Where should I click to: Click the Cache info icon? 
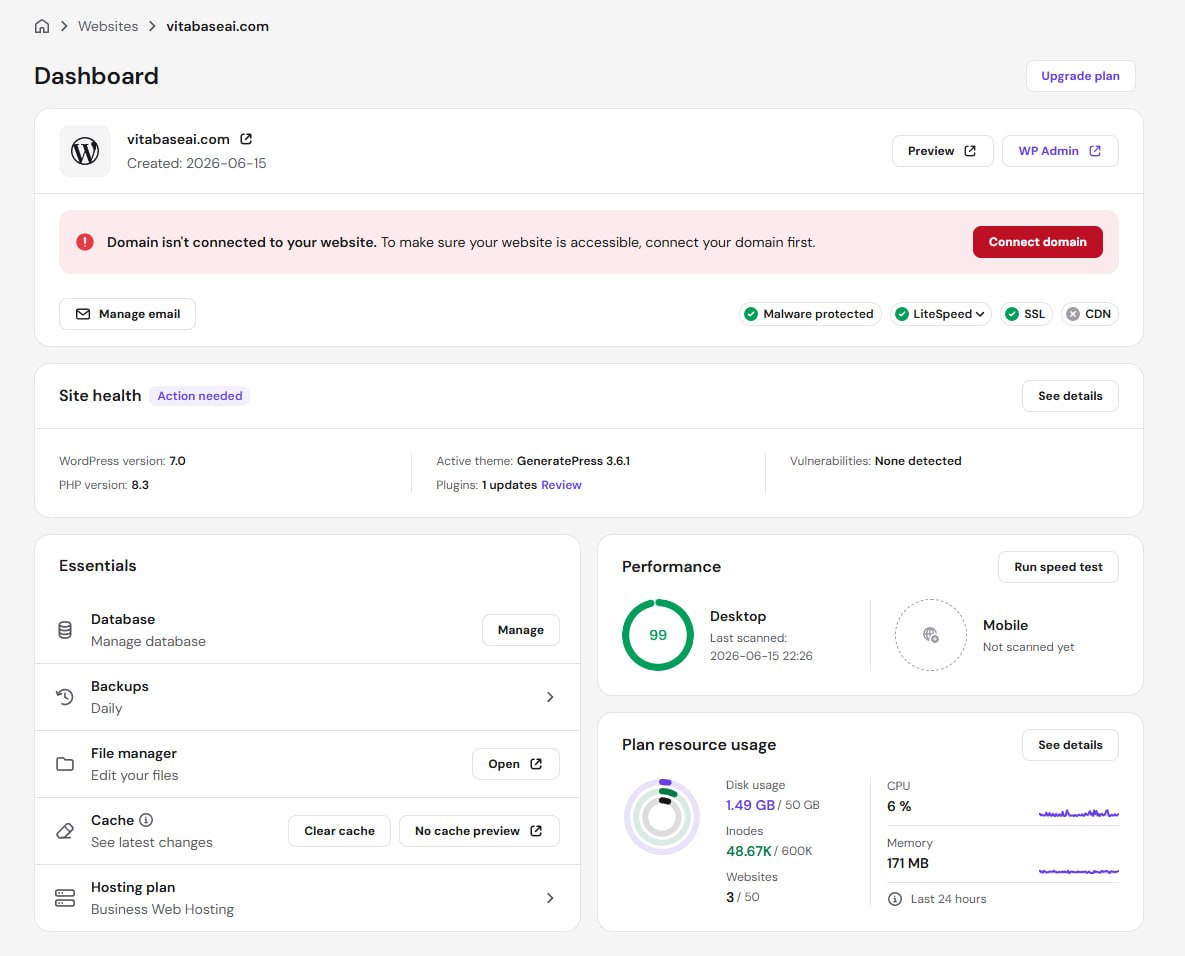point(147,820)
